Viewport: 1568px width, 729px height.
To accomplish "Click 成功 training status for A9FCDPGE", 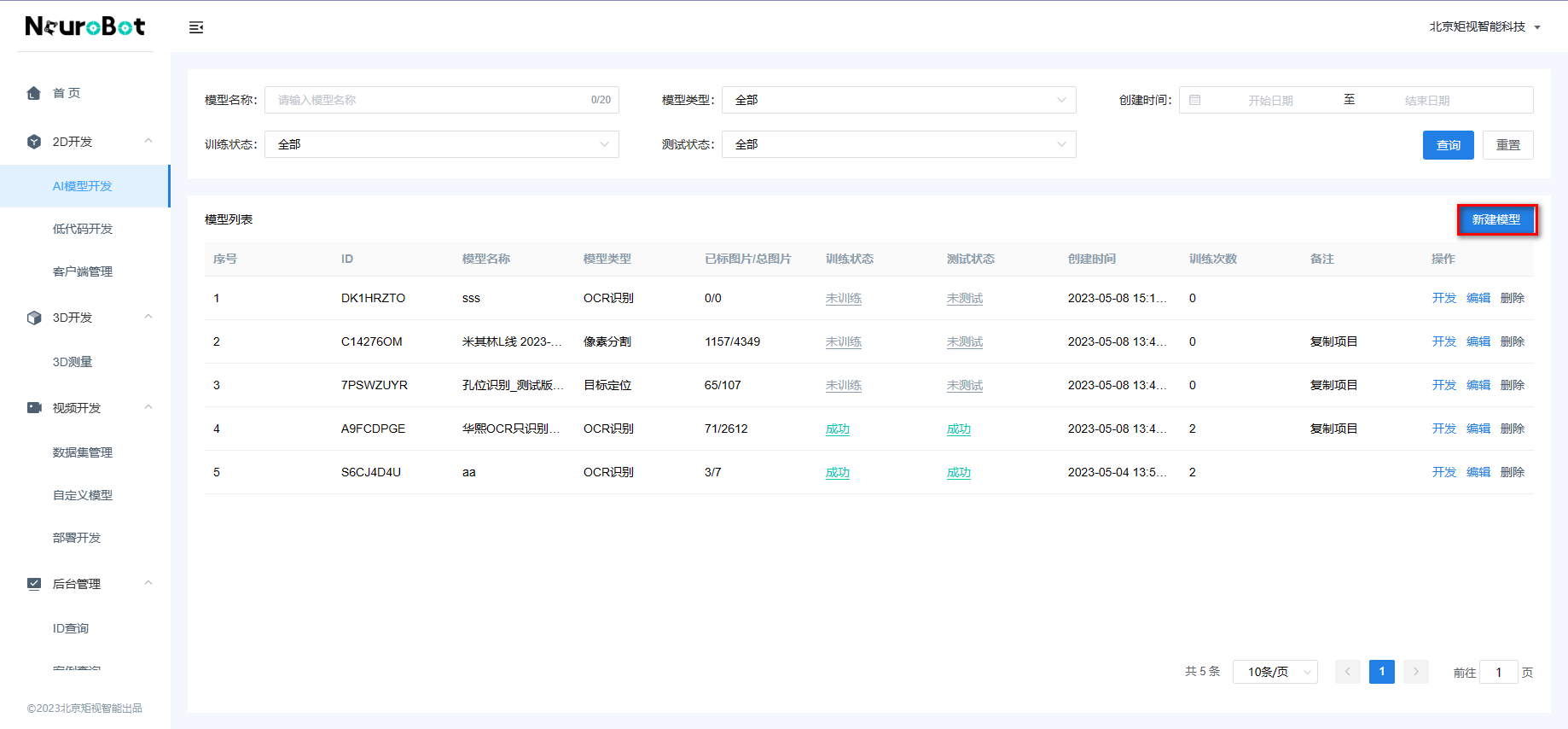I will (x=838, y=429).
